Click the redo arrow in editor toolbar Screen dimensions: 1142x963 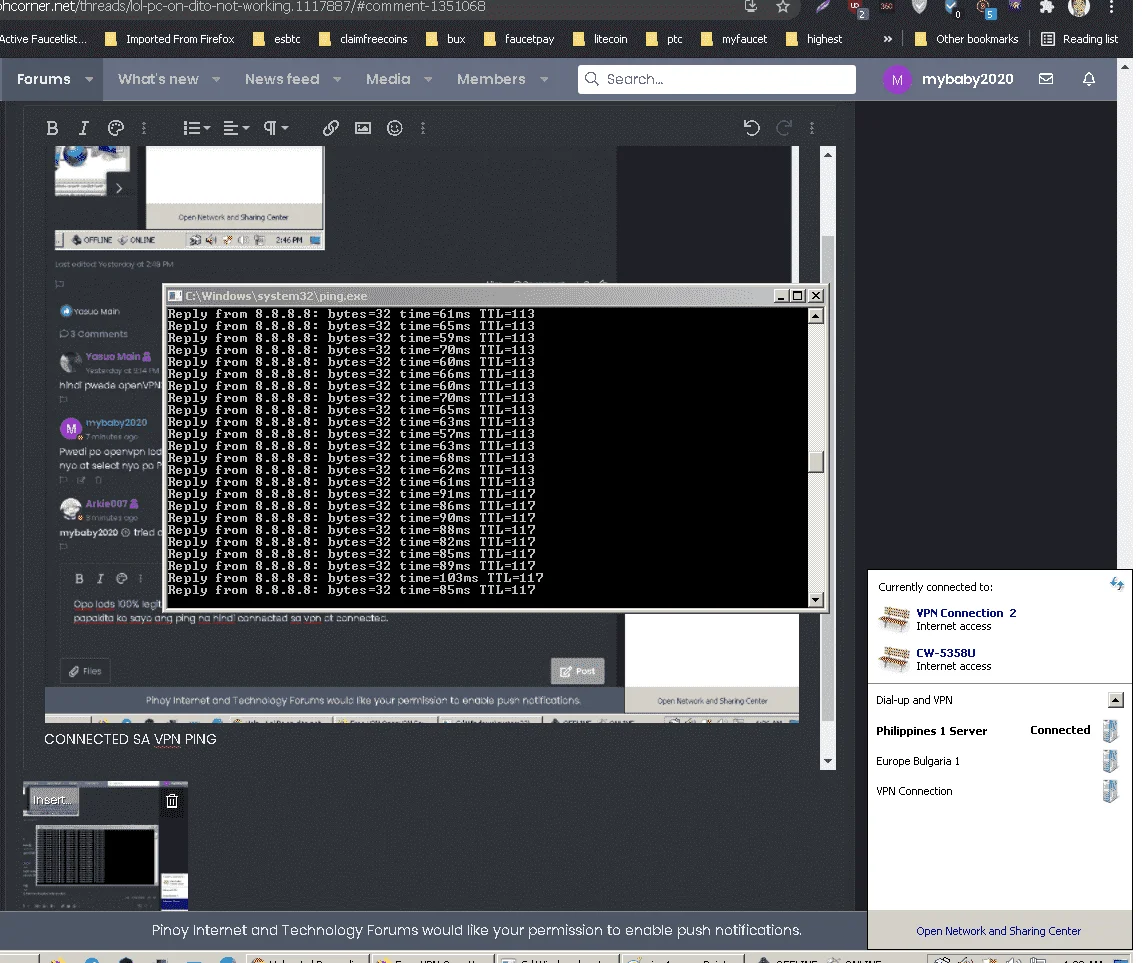click(784, 128)
